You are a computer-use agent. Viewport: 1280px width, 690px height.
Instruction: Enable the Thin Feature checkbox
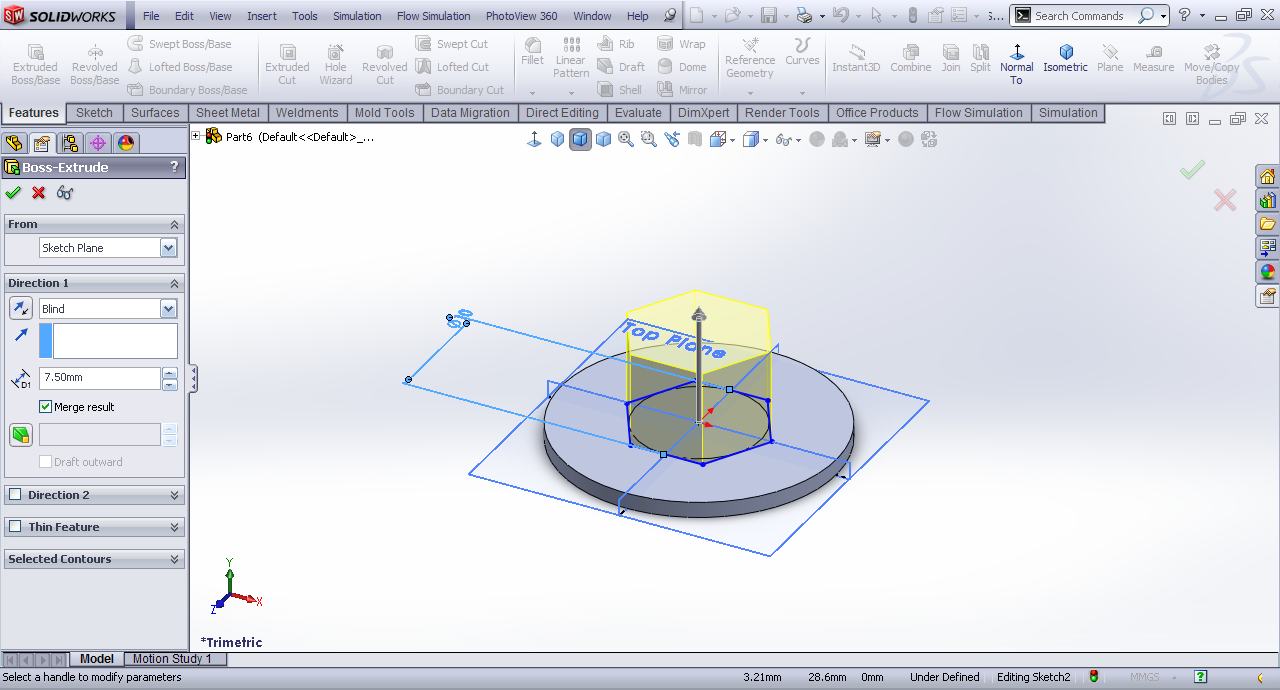[x=14, y=527]
